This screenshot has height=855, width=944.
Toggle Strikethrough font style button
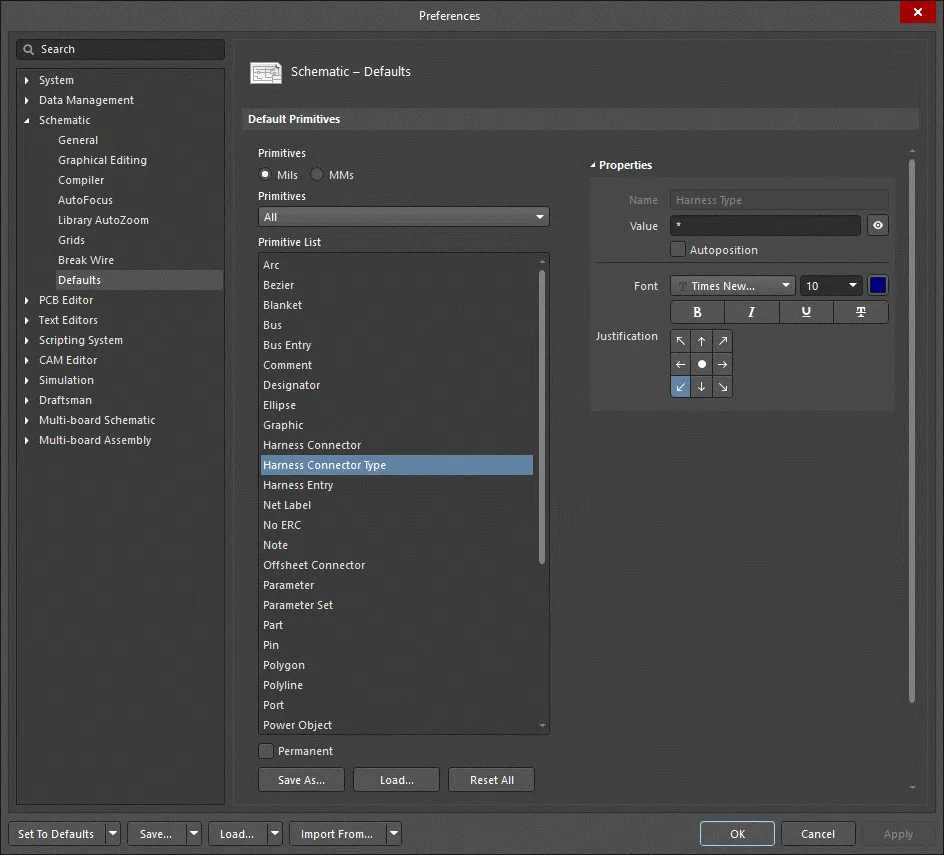pos(861,312)
